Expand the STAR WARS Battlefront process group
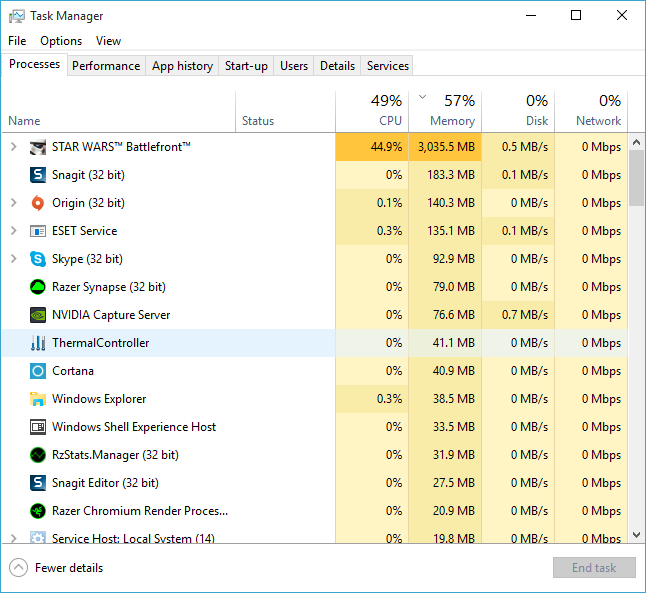This screenshot has width=646, height=593. [14, 147]
